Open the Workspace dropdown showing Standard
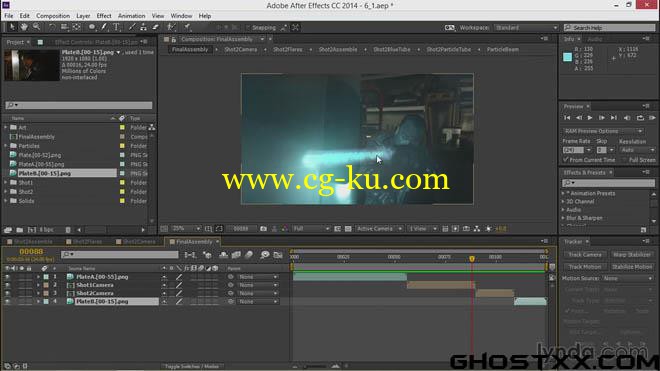This screenshot has height=371, width=660. [526, 28]
